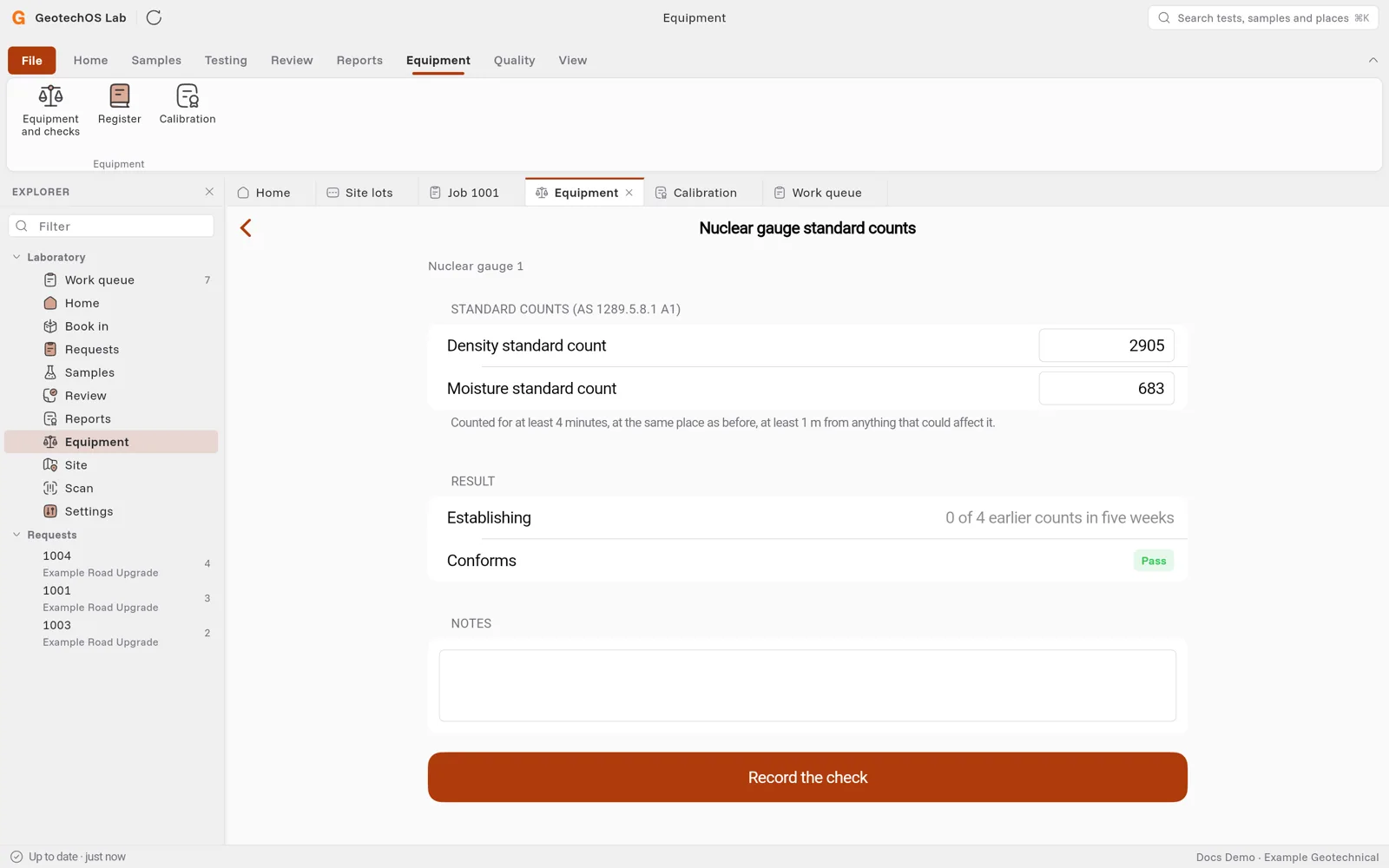
Task: Close the Equipment document tab
Action: [x=629, y=193]
